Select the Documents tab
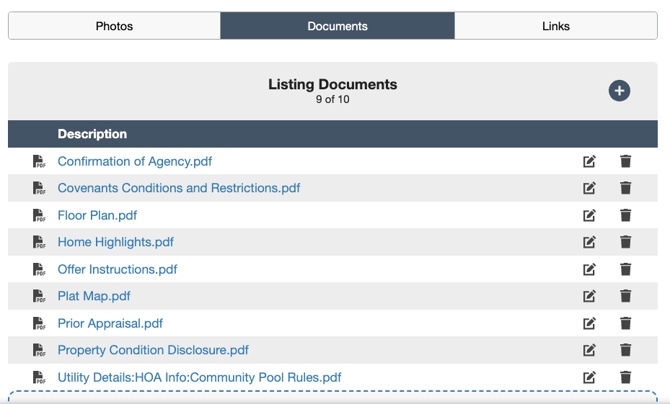Viewport: 670px width, 404px height. pyautogui.click(x=337, y=26)
